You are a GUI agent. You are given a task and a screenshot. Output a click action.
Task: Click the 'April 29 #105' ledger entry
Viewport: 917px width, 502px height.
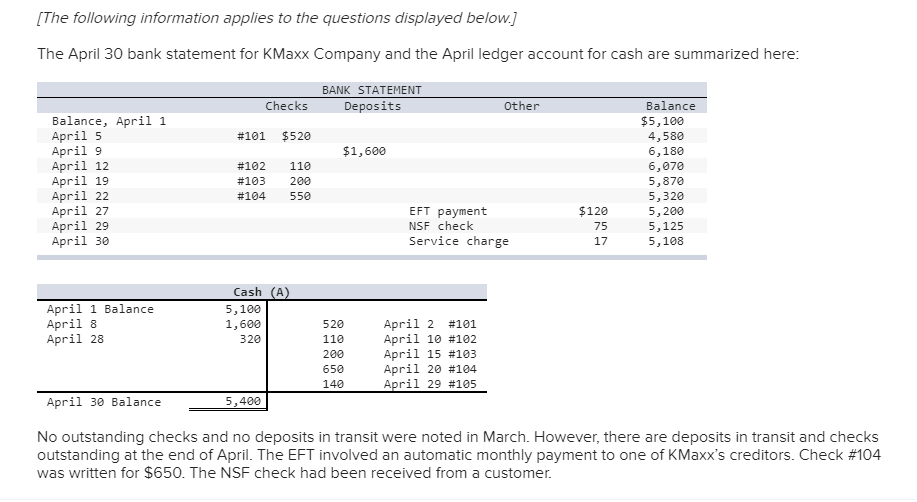pos(430,384)
